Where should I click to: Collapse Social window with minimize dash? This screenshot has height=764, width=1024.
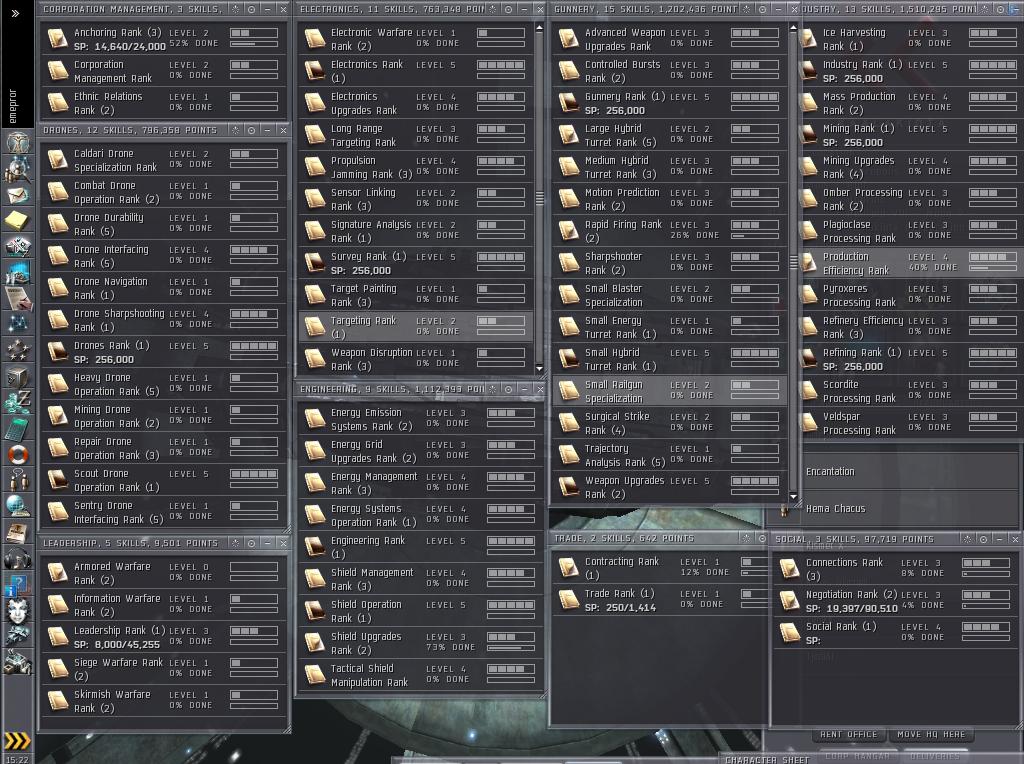tap(999, 539)
